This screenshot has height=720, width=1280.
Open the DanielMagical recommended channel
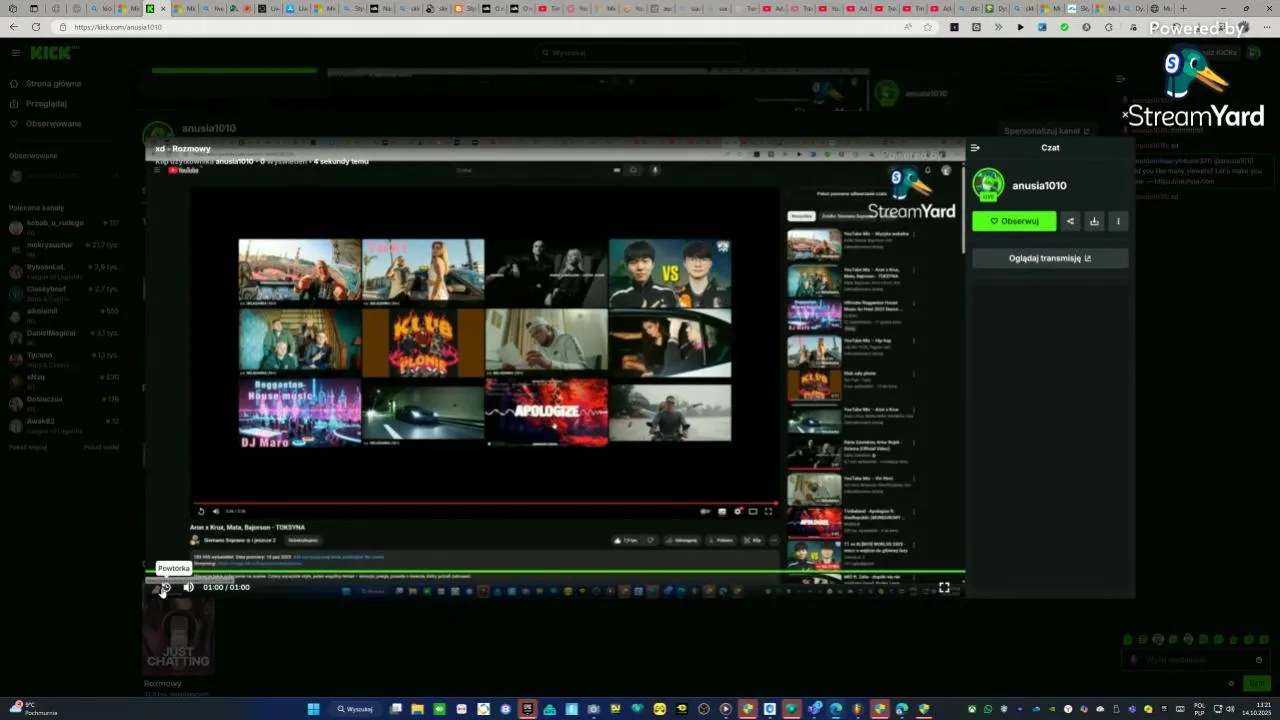click(x=64, y=336)
